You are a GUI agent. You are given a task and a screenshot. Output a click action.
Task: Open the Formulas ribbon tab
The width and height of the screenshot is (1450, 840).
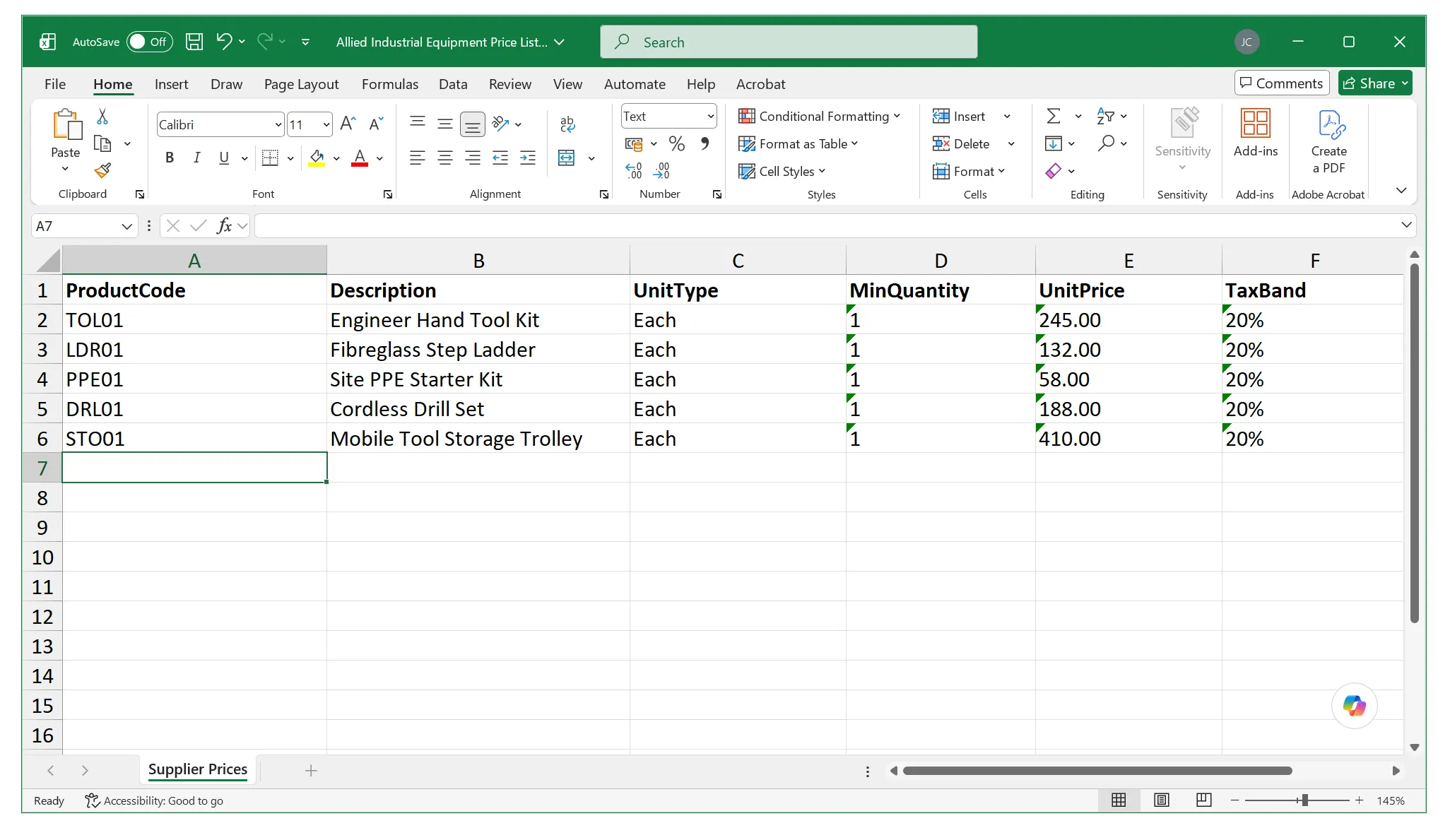pyautogui.click(x=390, y=84)
